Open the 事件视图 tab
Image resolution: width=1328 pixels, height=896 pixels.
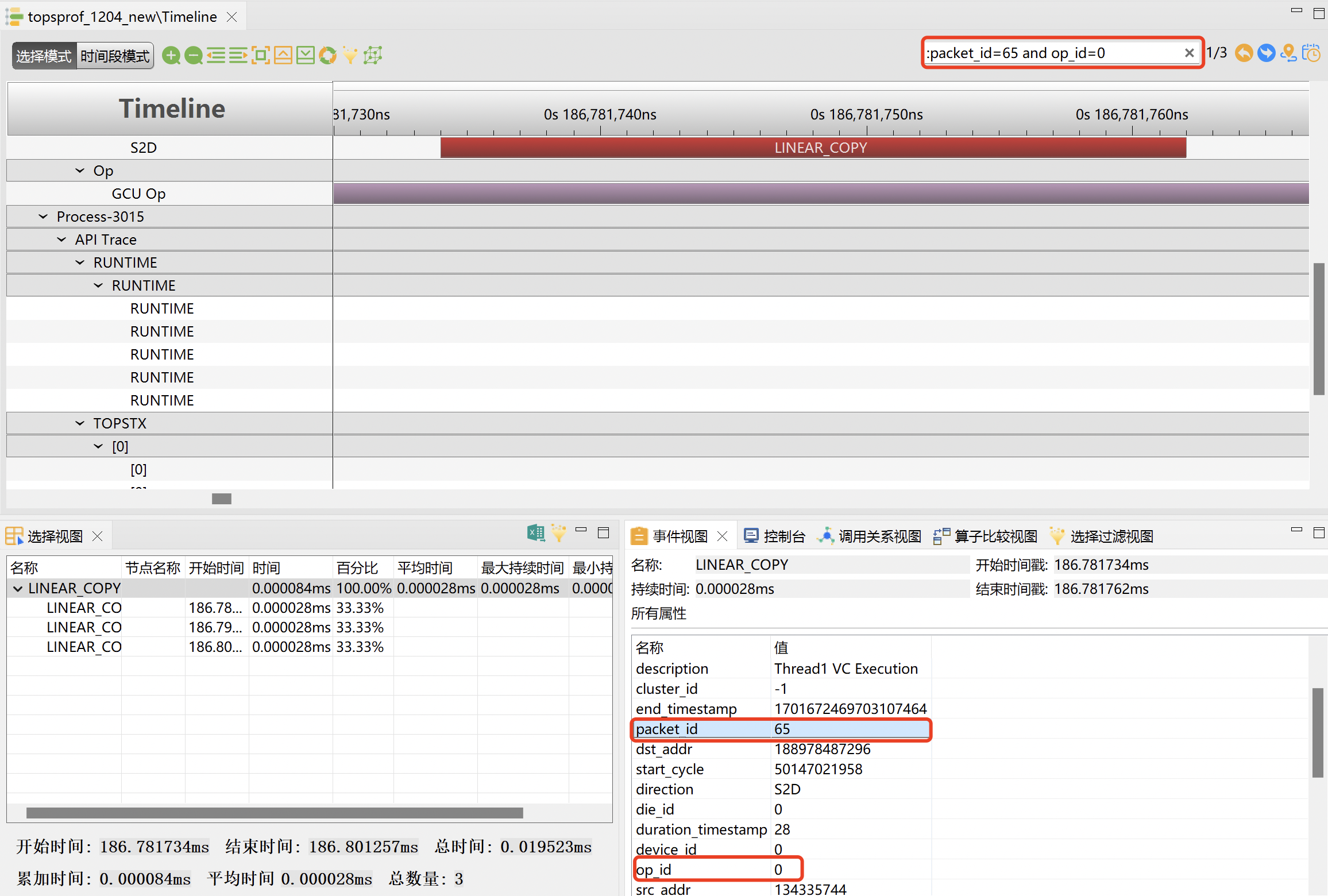pyautogui.click(x=680, y=536)
